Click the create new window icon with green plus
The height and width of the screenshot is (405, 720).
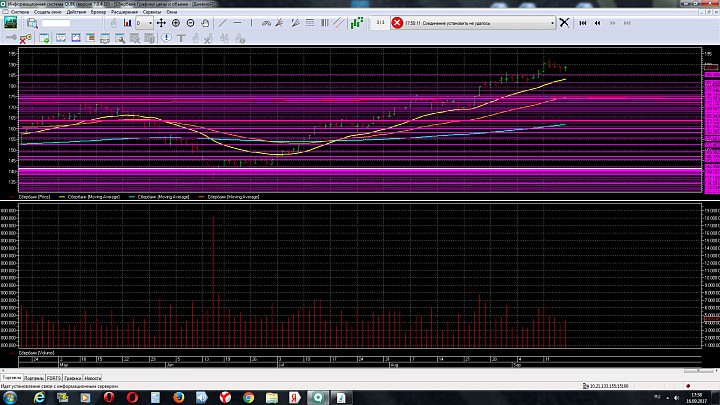[x=45, y=39]
